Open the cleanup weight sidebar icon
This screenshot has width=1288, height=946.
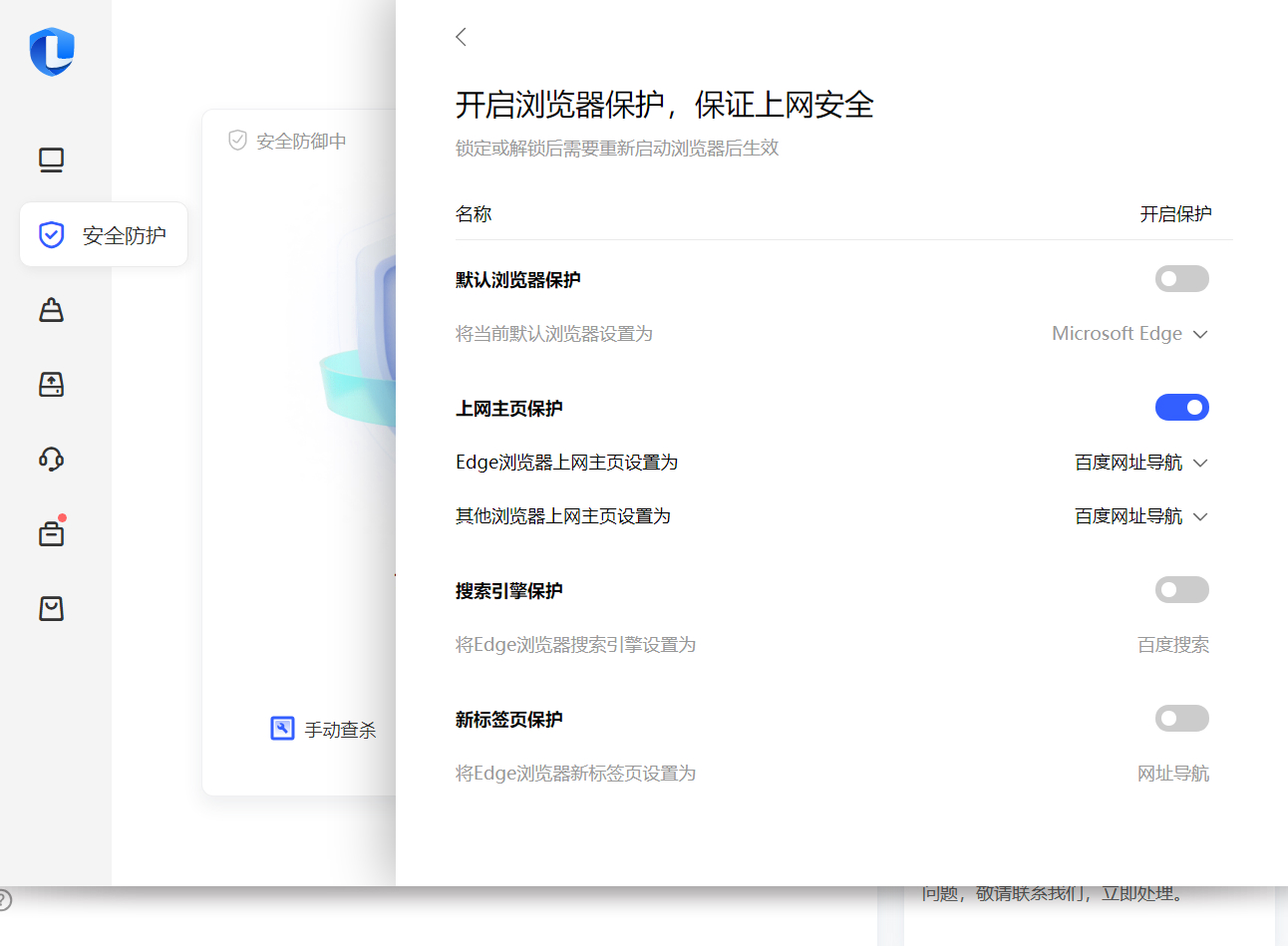pyautogui.click(x=51, y=310)
